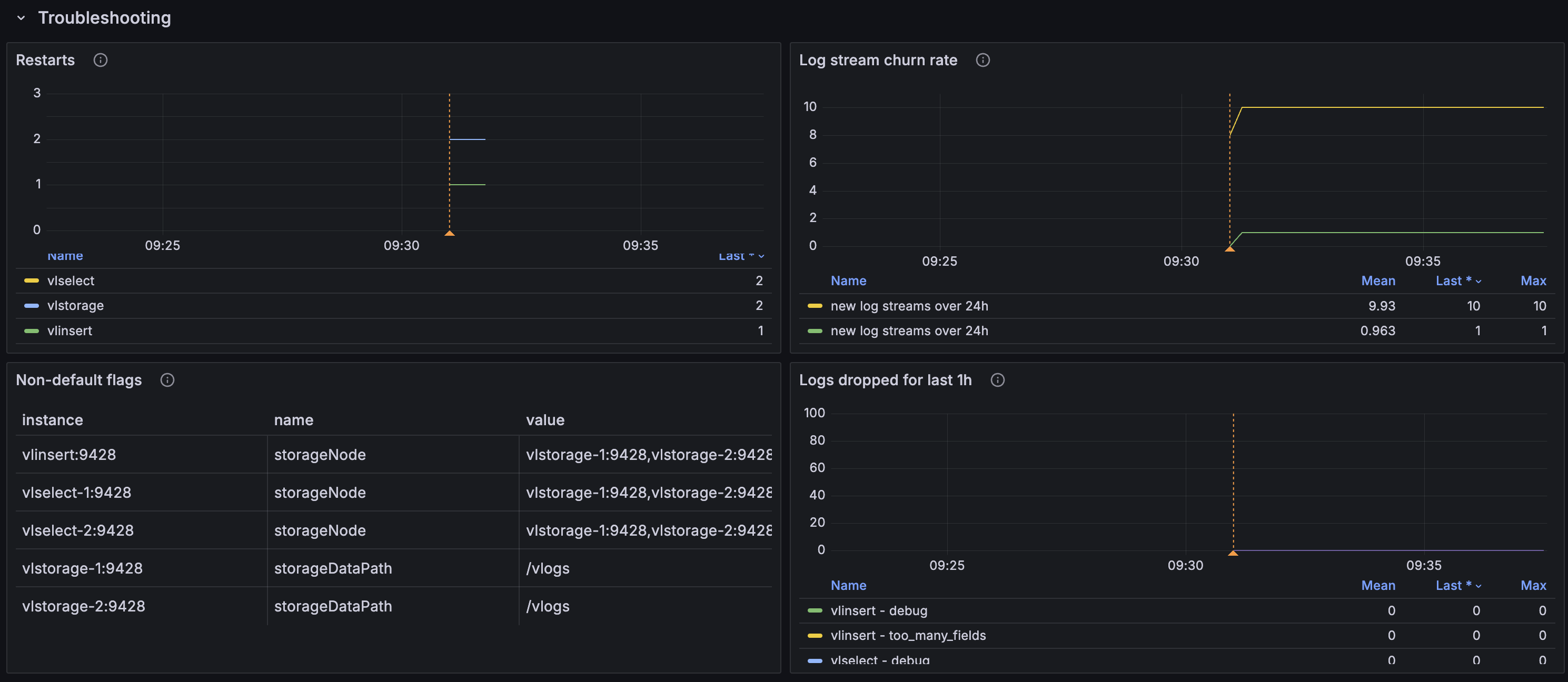Image resolution: width=1568 pixels, height=682 pixels.
Task: Toggle vlinsert series in Restarts legend
Action: (70, 330)
